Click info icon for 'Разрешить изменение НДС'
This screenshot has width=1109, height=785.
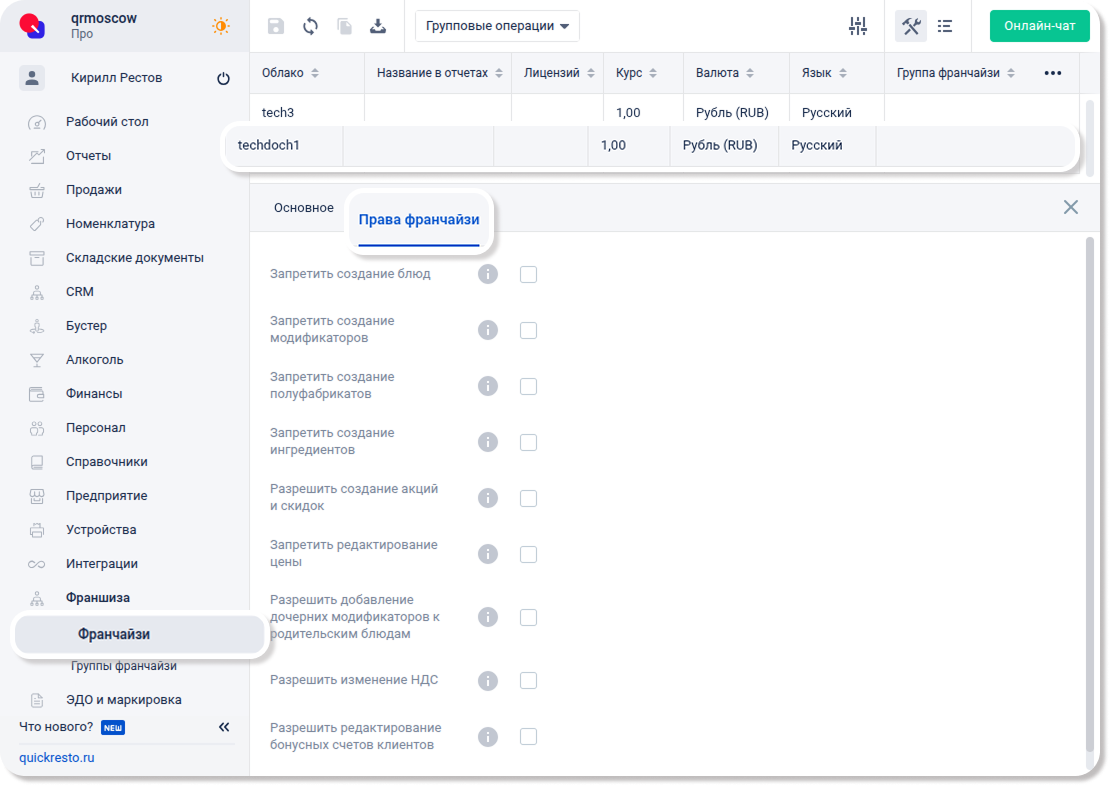click(488, 681)
